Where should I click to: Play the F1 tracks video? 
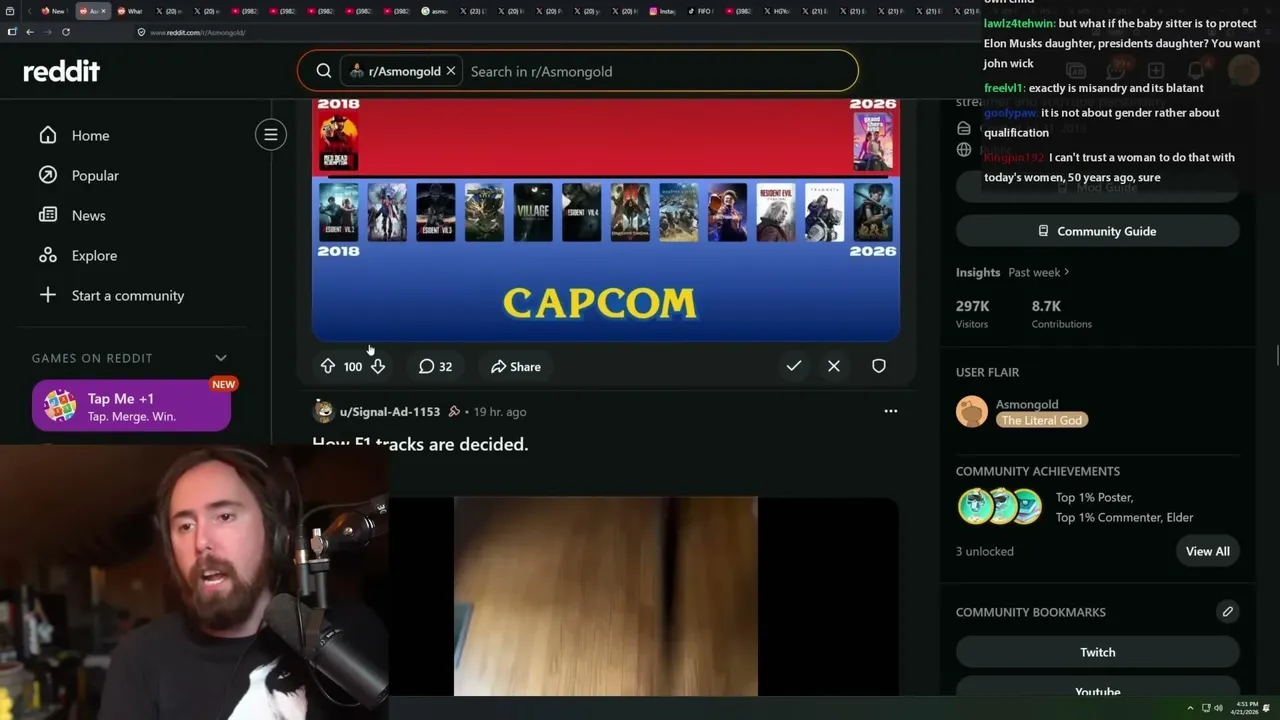(606, 596)
